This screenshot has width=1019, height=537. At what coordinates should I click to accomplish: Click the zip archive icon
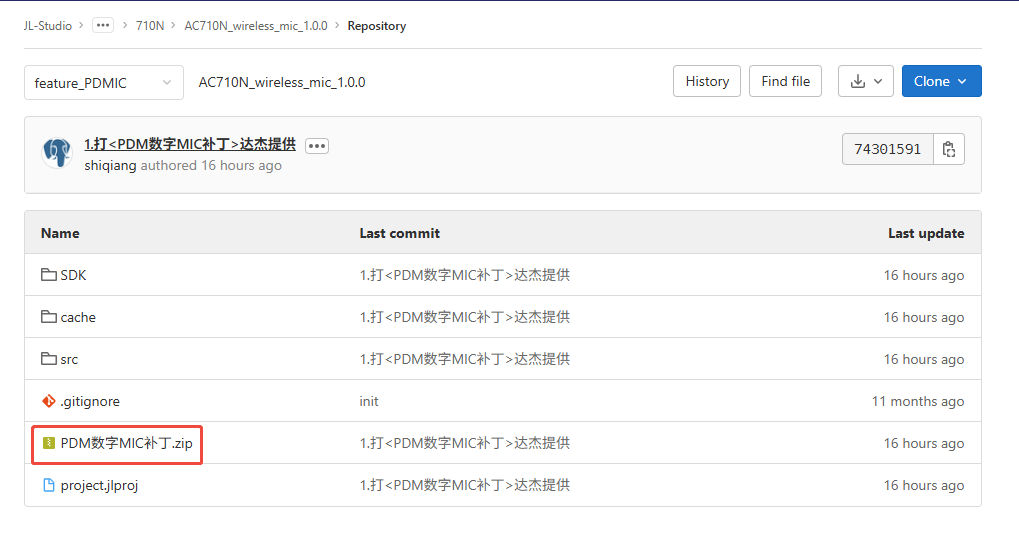49,443
